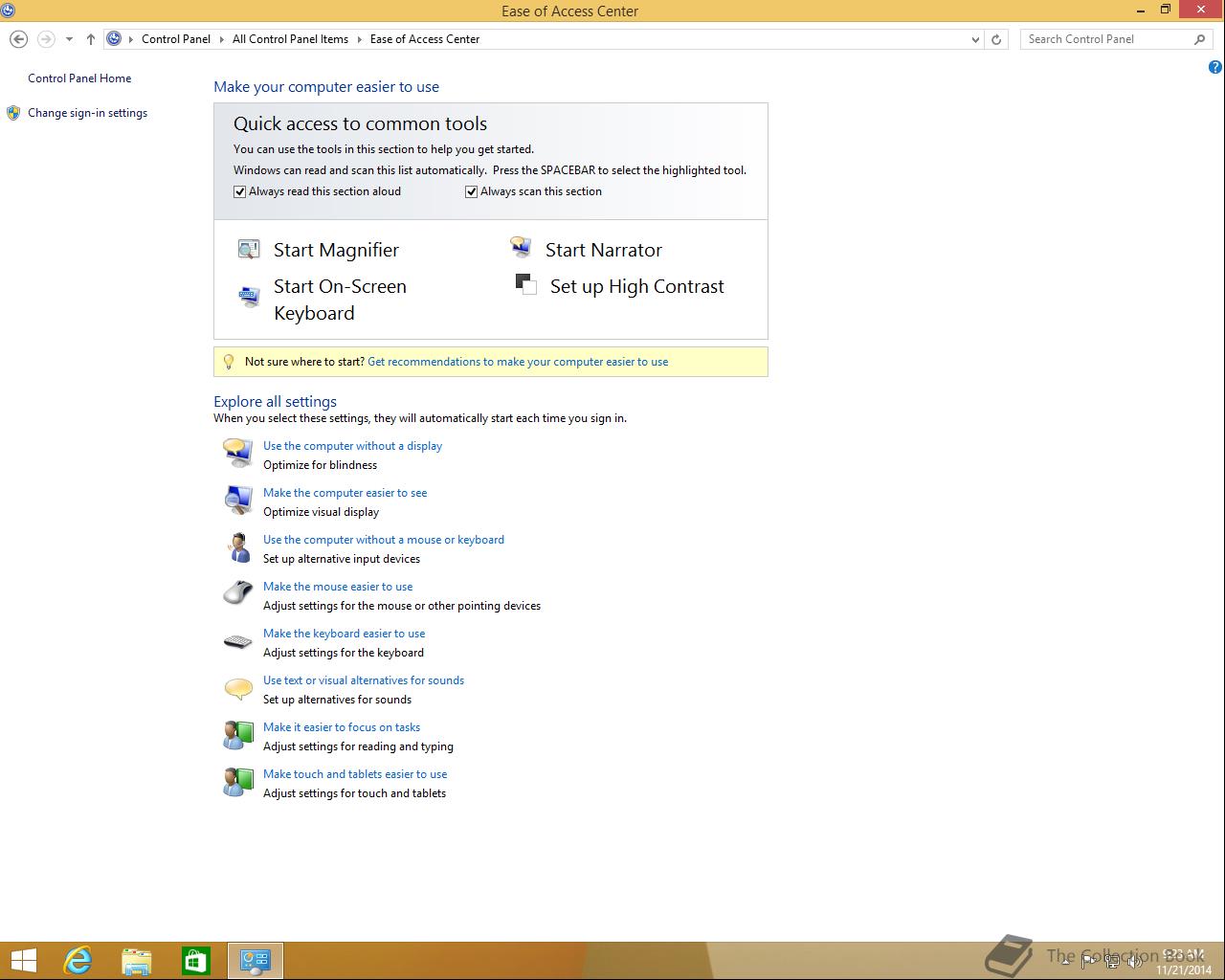1225x980 pixels.
Task: Click the Forward arrow navigation button
Action: coord(45,39)
